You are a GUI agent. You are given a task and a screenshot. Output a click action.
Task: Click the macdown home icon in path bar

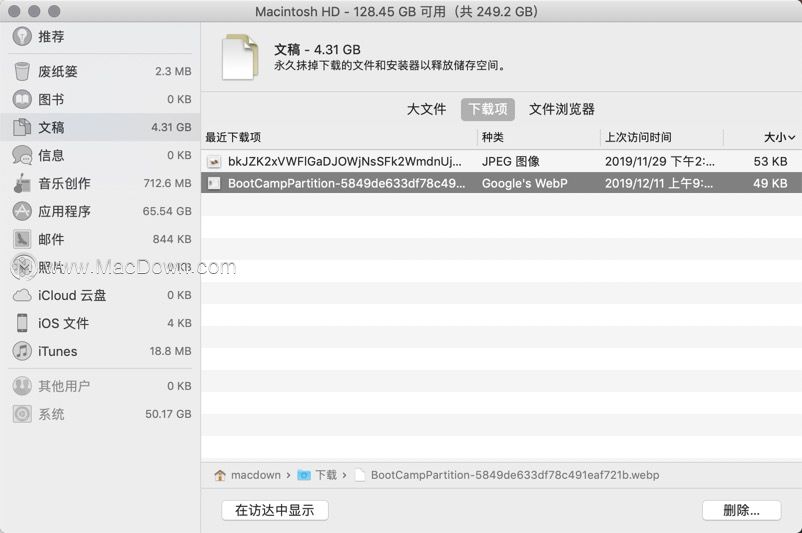click(220, 475)
